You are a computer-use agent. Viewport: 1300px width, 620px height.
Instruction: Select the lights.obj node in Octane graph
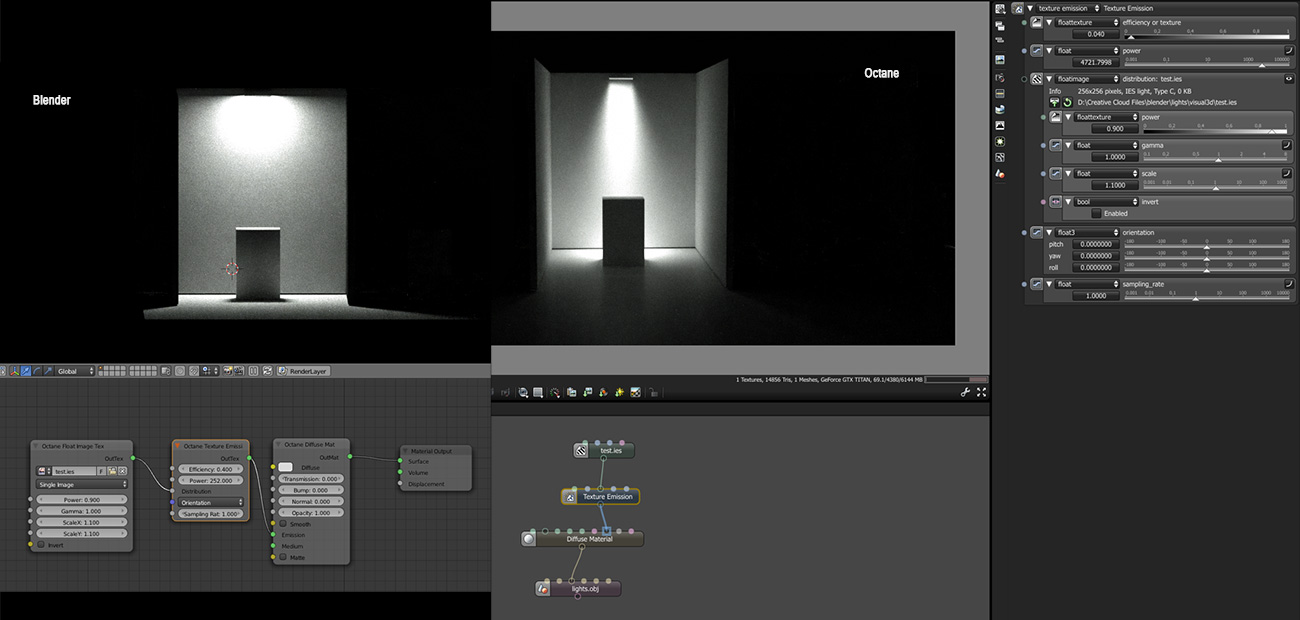578,588
